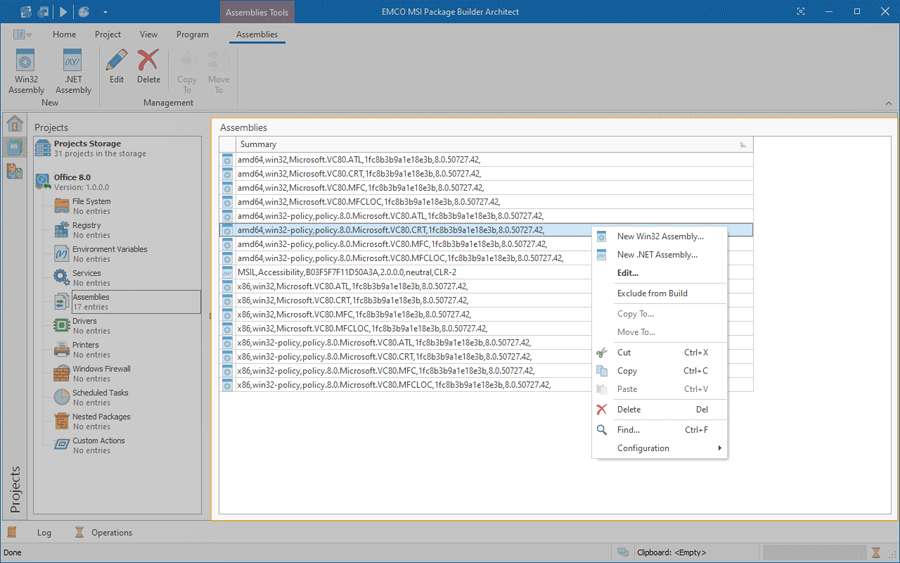Click the Projects vertical sidebar label
Image resolution: width=900 pixels, height=563 pixels.
pyautogui.click(x=15, y=489)
